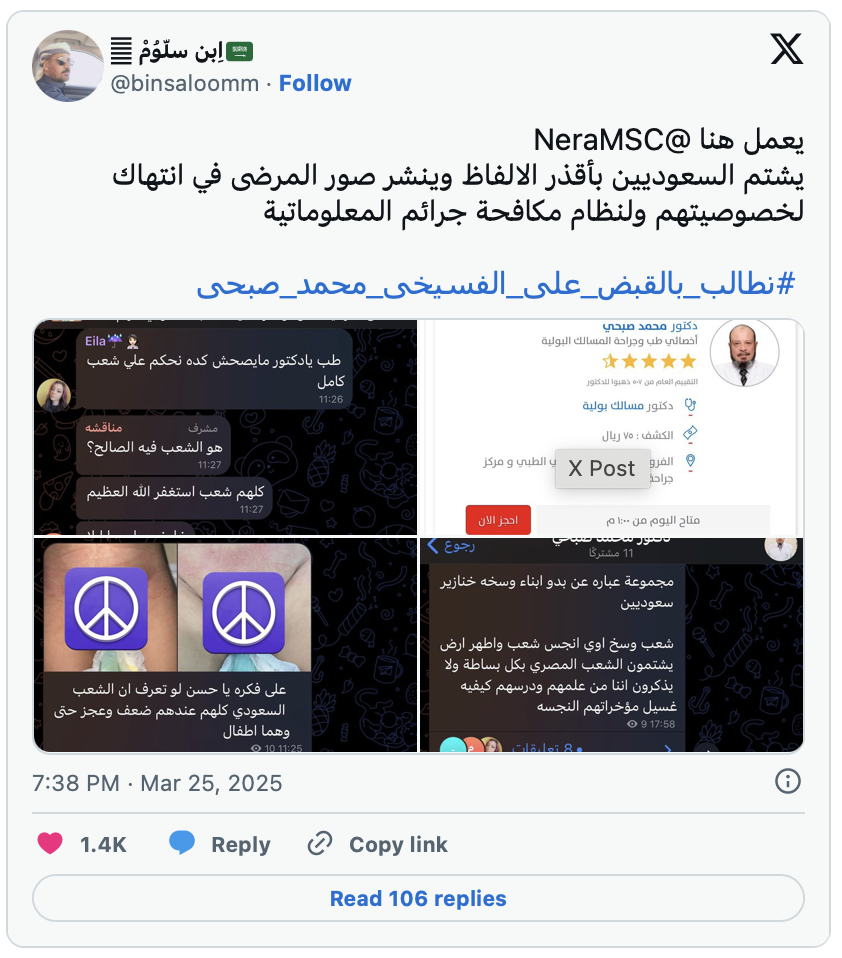Image resolution: width=842 pixels, height=958 pixels.
Task: Click the doctor profile photo in image
Action: 744,353
